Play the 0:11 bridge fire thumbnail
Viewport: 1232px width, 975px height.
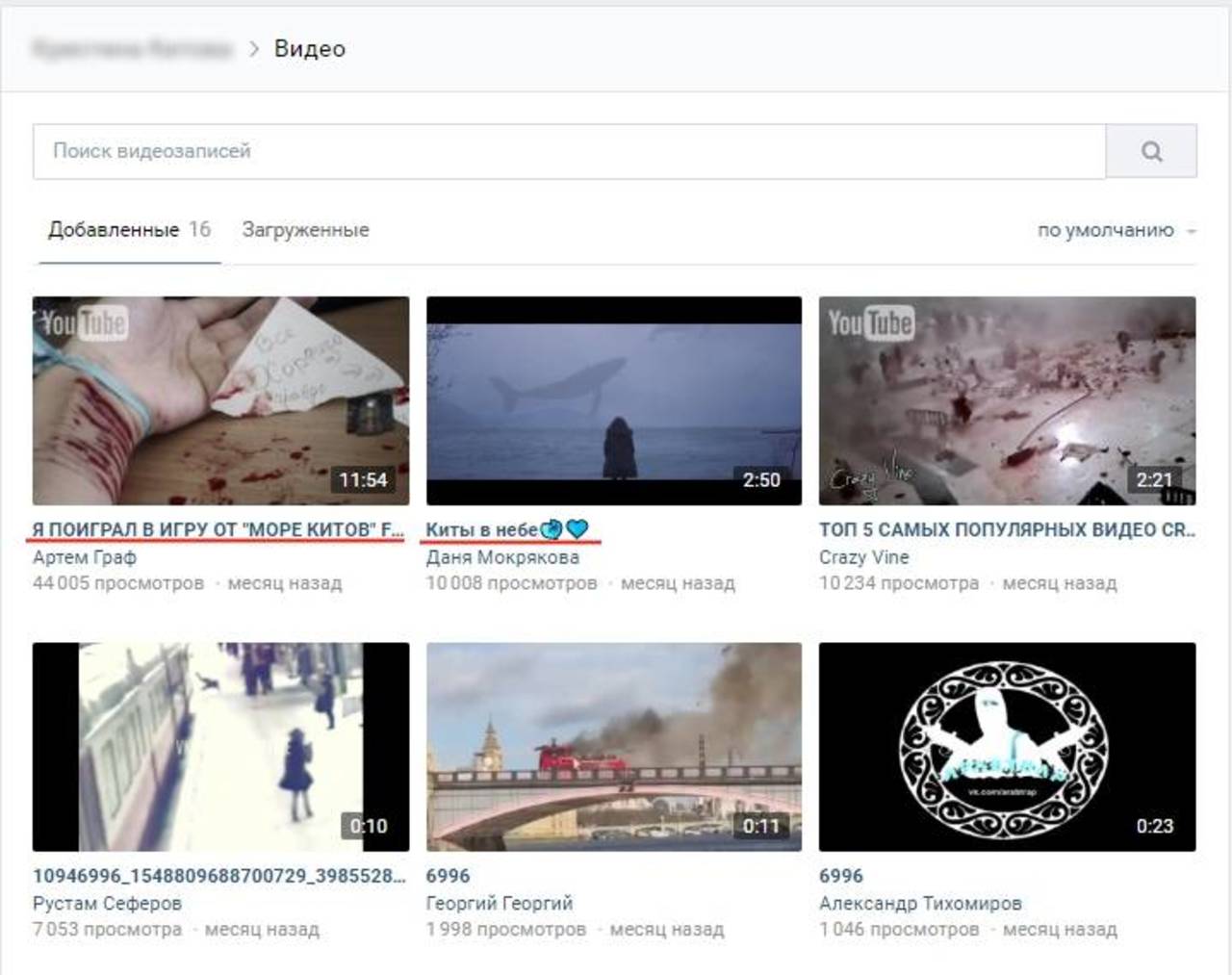614,747
